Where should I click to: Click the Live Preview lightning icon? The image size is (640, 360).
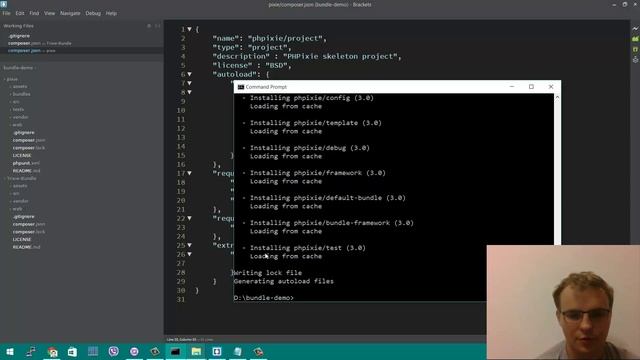click(635, 29)
